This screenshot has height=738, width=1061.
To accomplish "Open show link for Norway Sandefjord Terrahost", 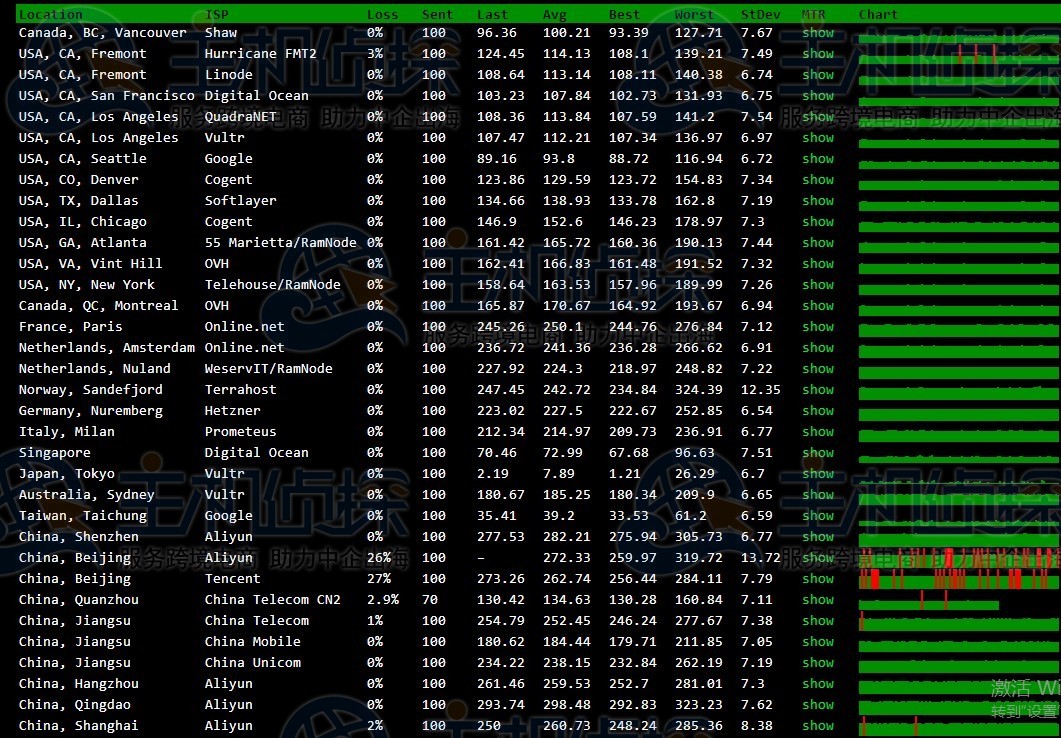I will 817,390.
